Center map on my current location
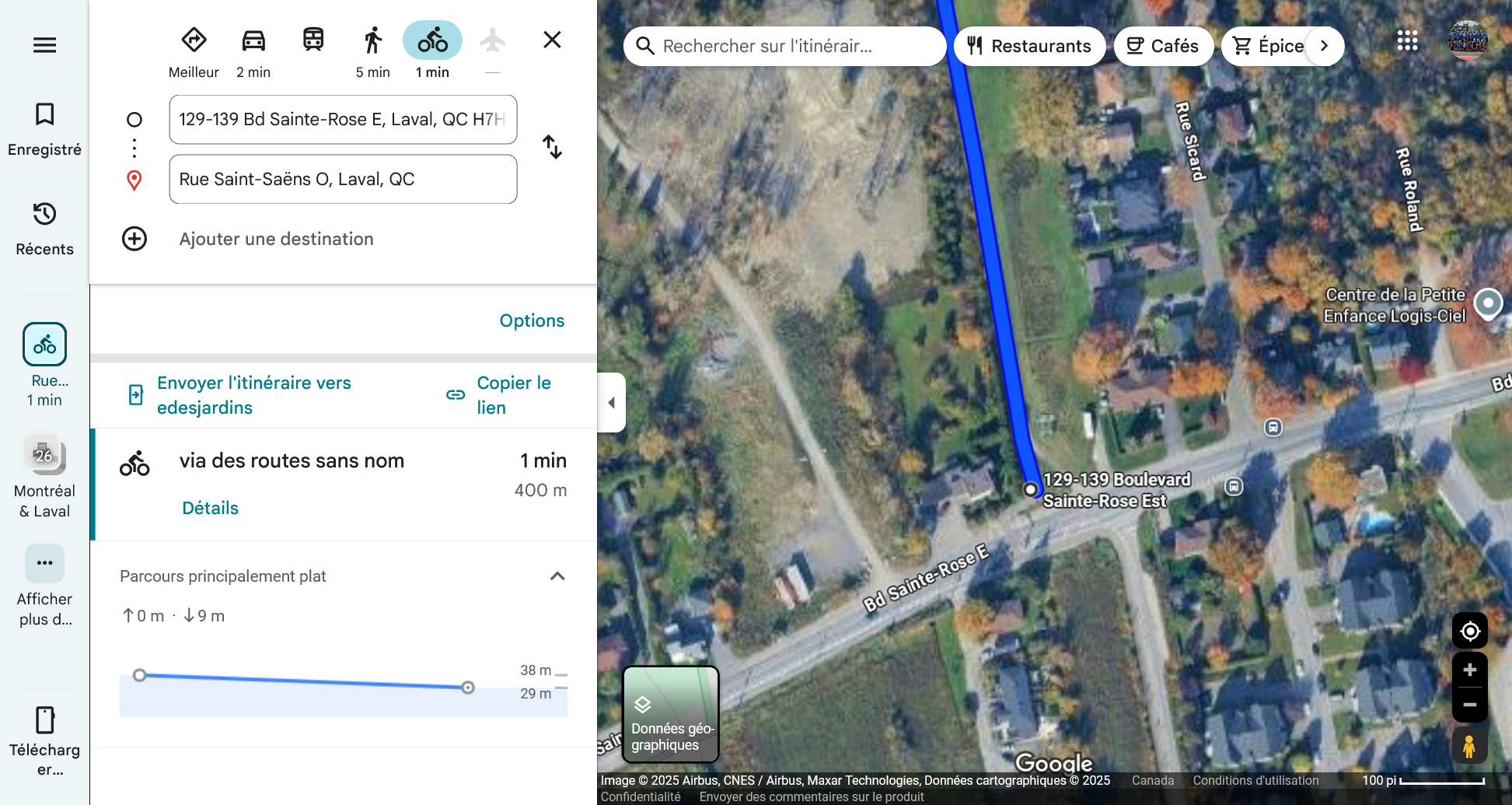The image size is (1512, 805). pyautogui.click(x=1469, y=631)
